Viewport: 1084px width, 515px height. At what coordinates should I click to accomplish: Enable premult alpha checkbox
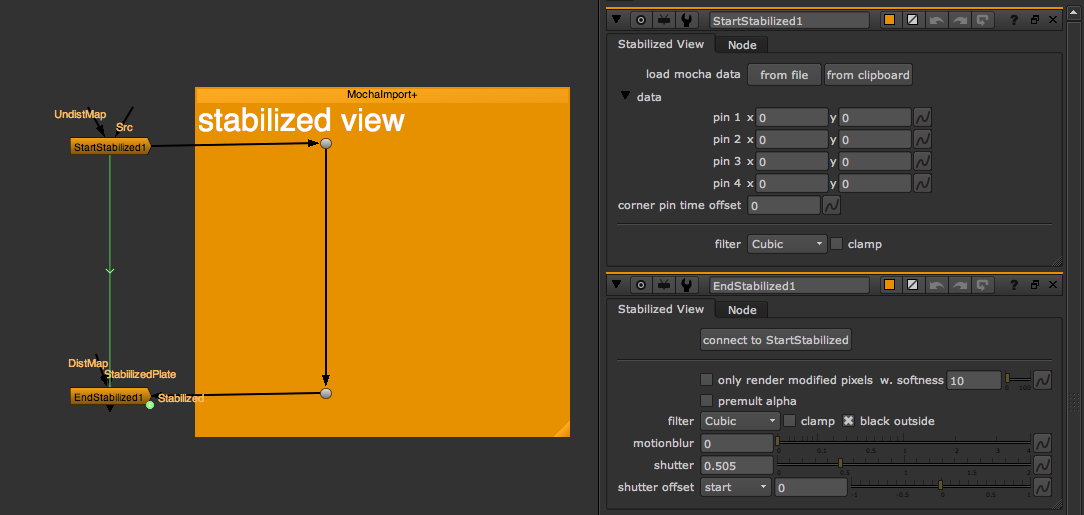pyautogui.click(x=707, y=400)
